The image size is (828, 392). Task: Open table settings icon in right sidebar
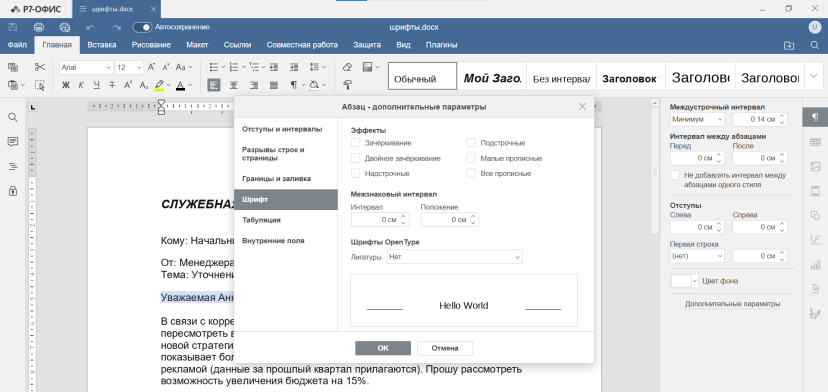pyautogui.click(x=815, y=142)
